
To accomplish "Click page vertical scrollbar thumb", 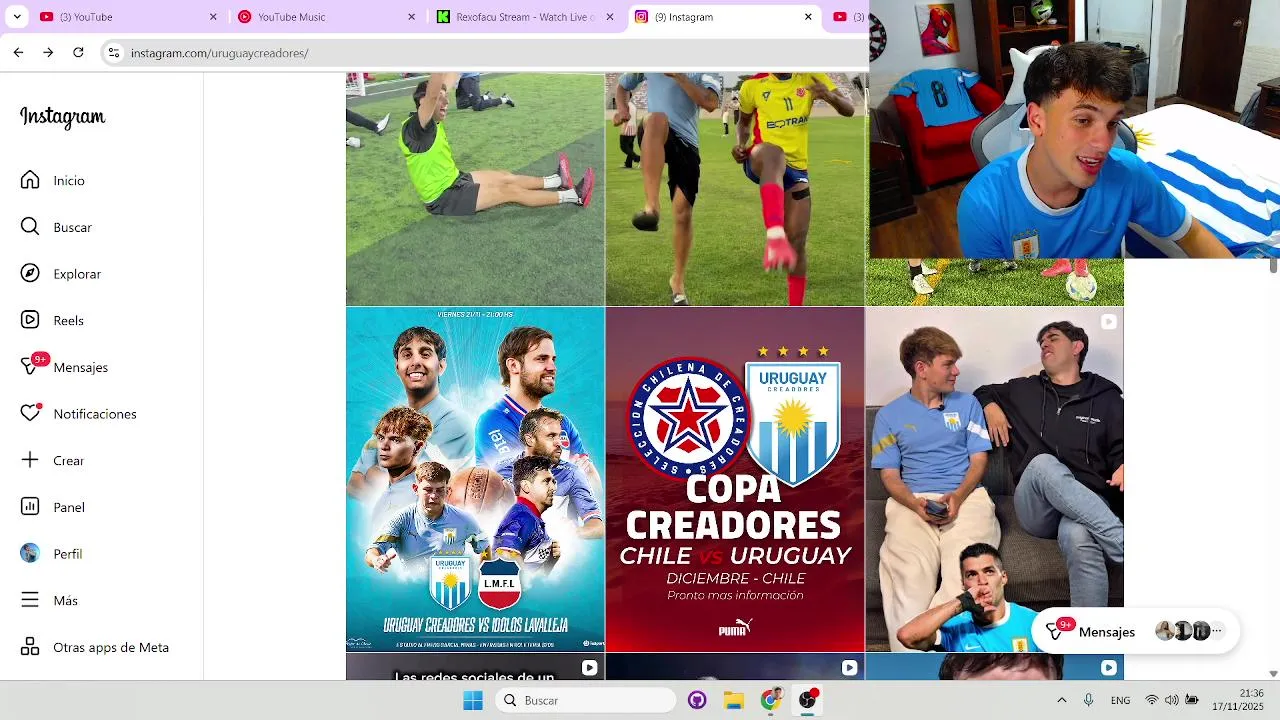I will (x=1273, y=265).
